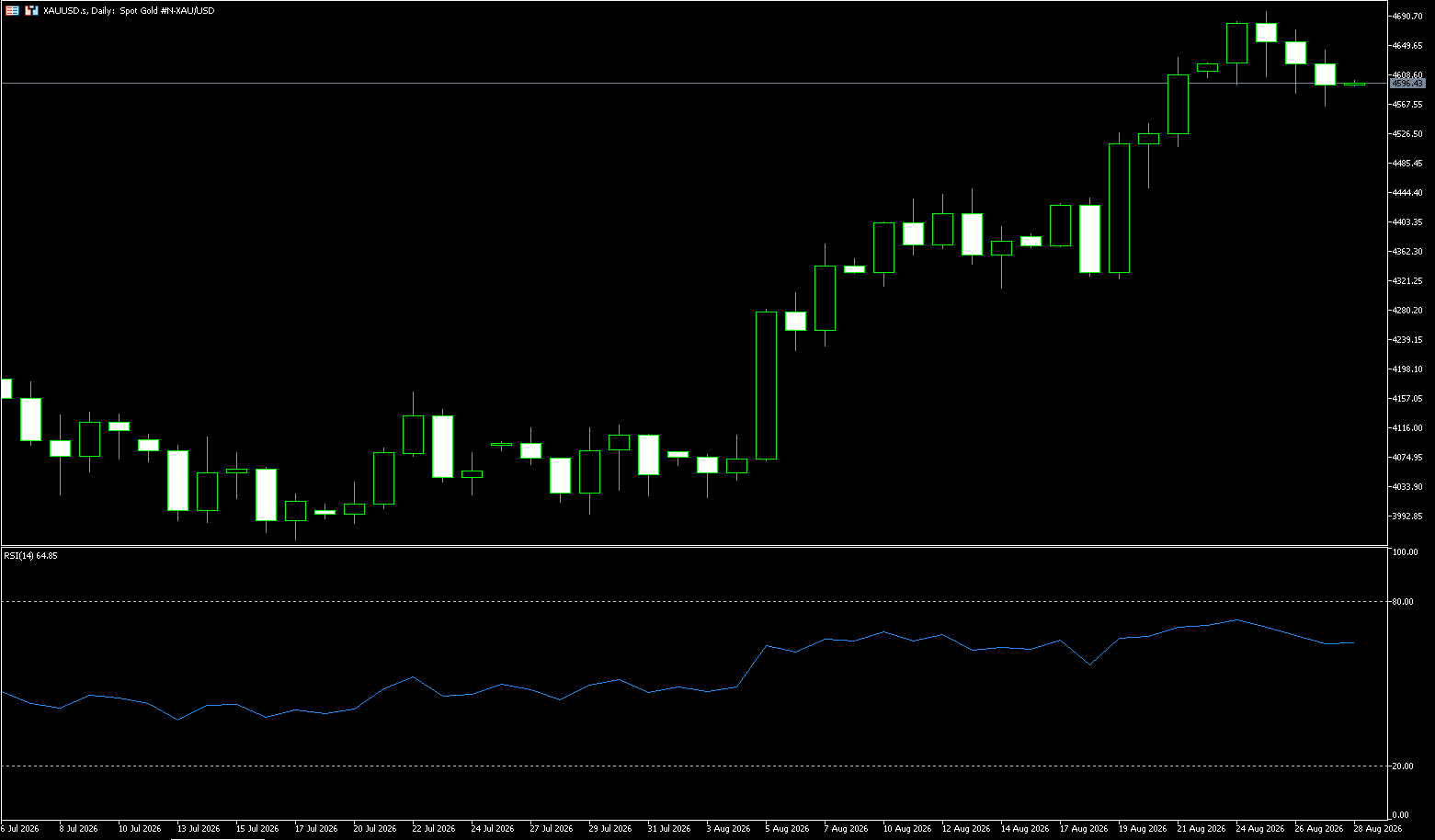Click the 4033.90 price scale label

(1407, 487)
